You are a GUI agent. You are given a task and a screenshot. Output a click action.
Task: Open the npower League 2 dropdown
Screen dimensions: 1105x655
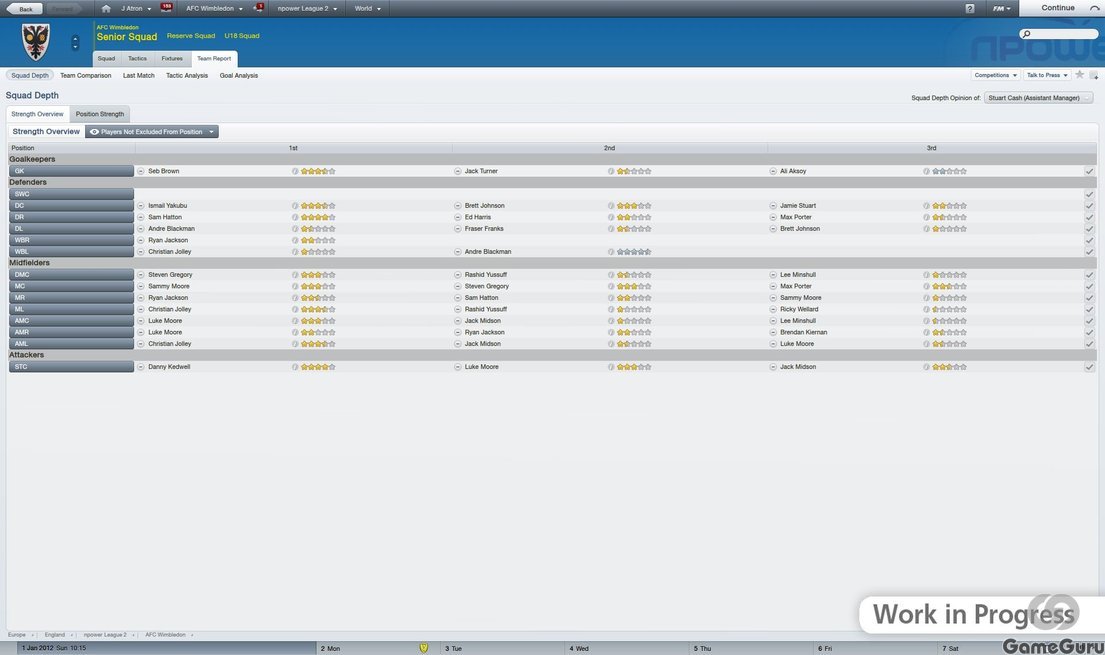(307, 8)
